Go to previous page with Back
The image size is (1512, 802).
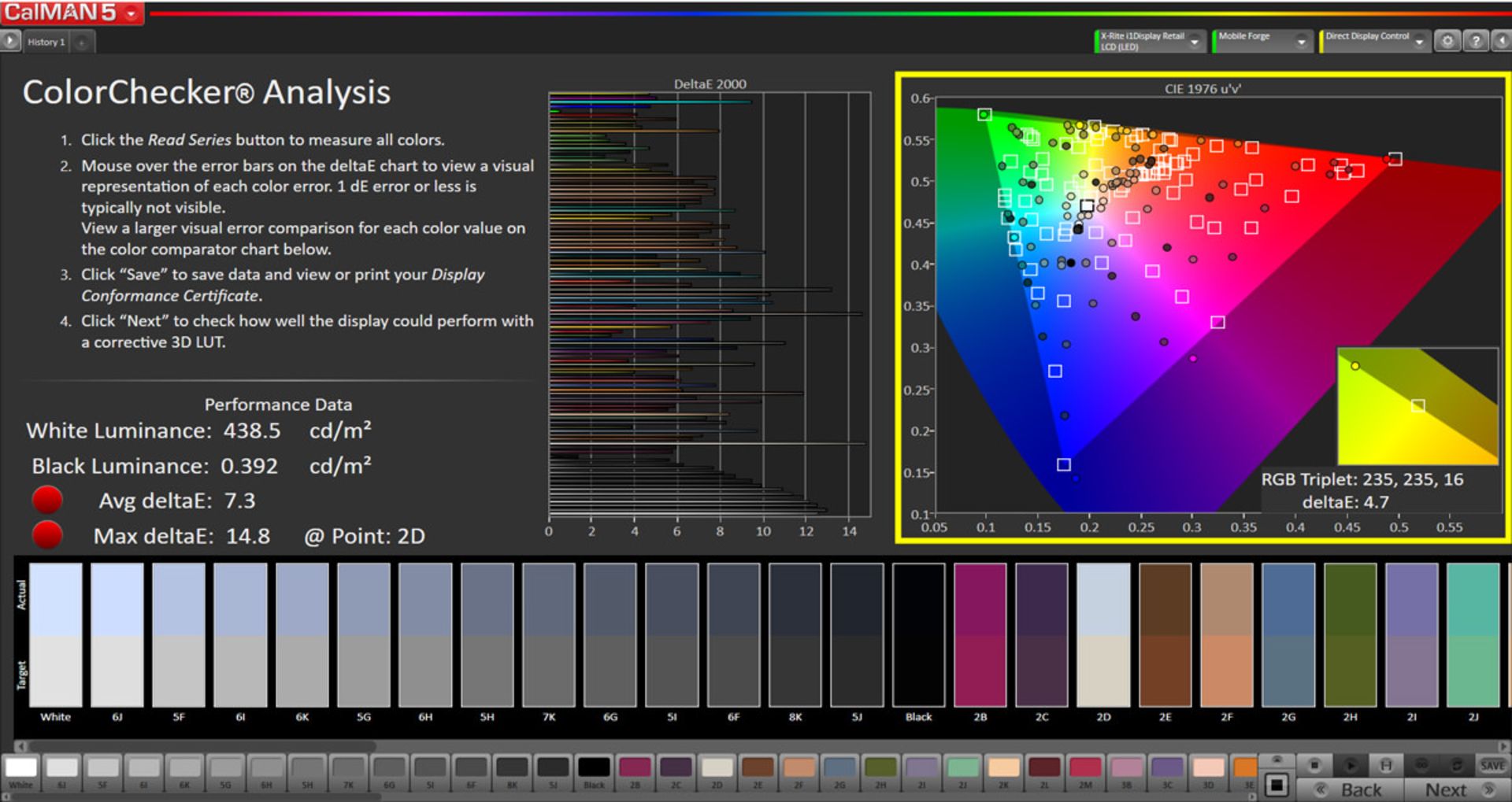pos(1351,789)
